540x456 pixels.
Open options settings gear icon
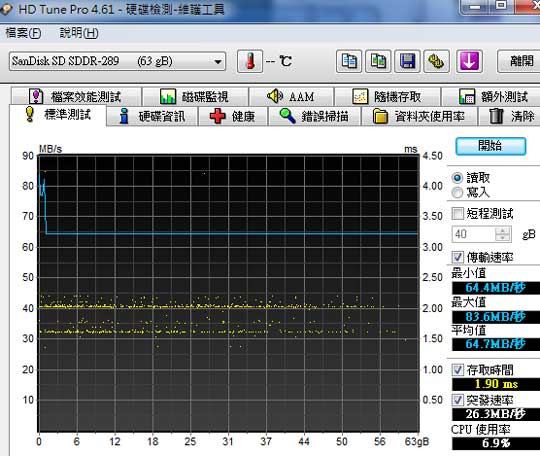[436, 61]
